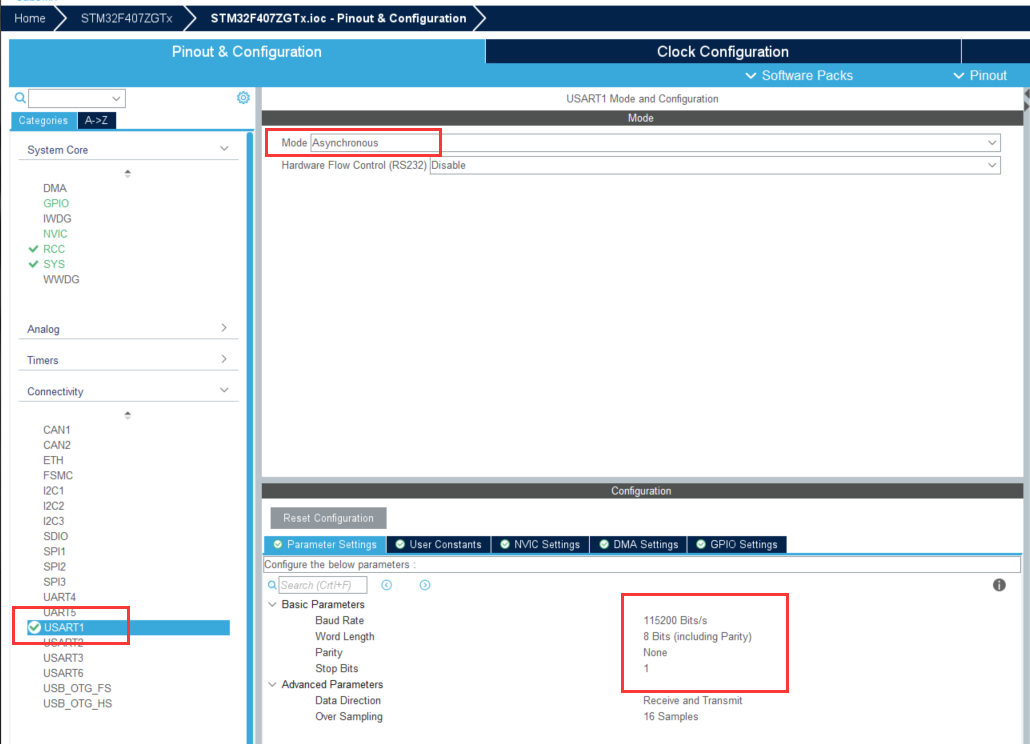Select USART6 peripheral
The image size is (1030, 744).
pyautogui.click(x=63, y=672)
